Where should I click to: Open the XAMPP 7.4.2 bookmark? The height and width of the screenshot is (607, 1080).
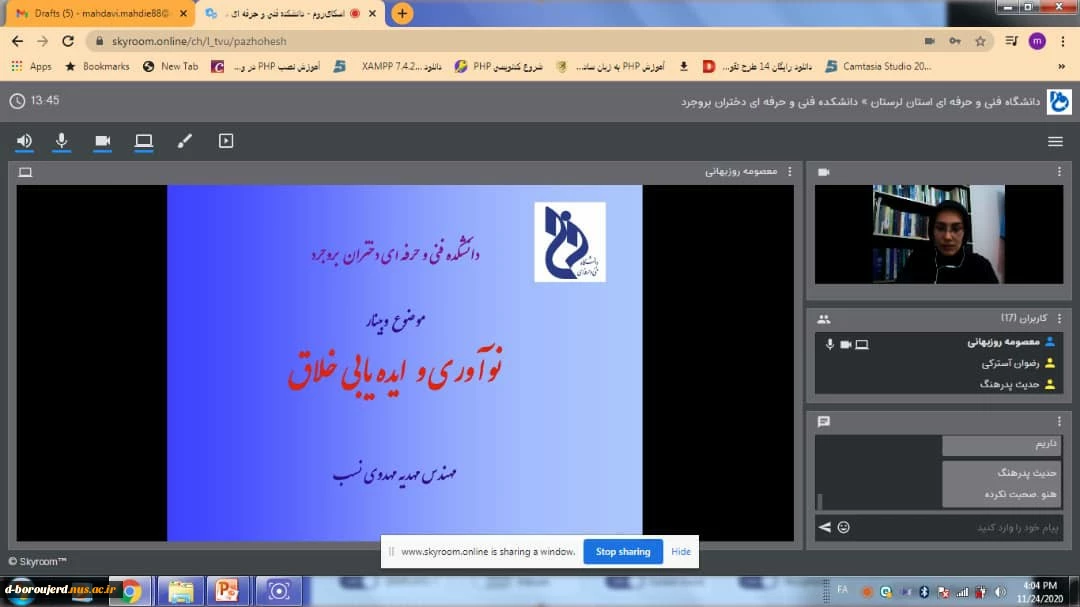click(388, 66)
